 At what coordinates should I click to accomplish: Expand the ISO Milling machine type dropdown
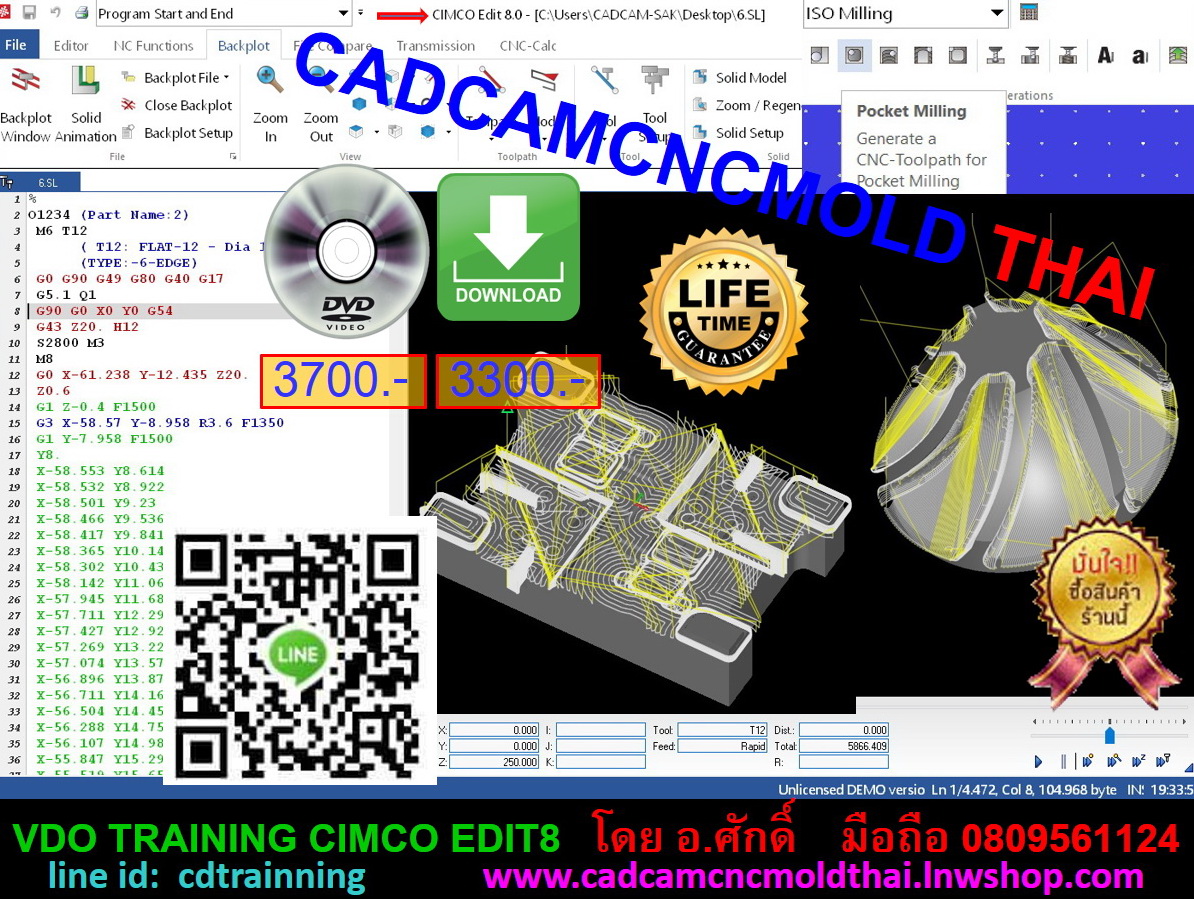pyautogui.click(x=996, y=13)
